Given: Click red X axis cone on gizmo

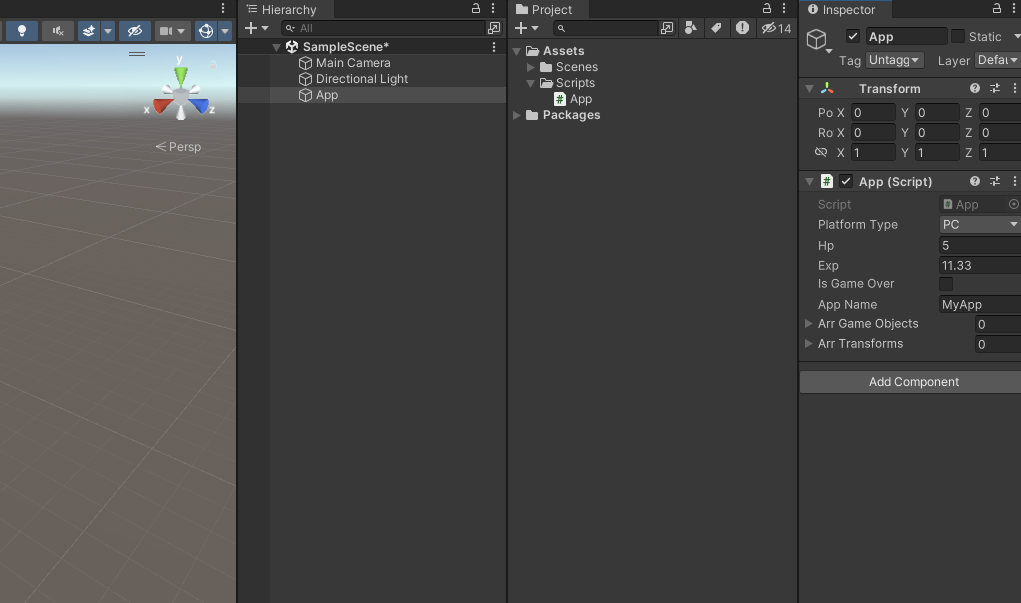Looking at the screenshot, I should click(x=163, y=105).
